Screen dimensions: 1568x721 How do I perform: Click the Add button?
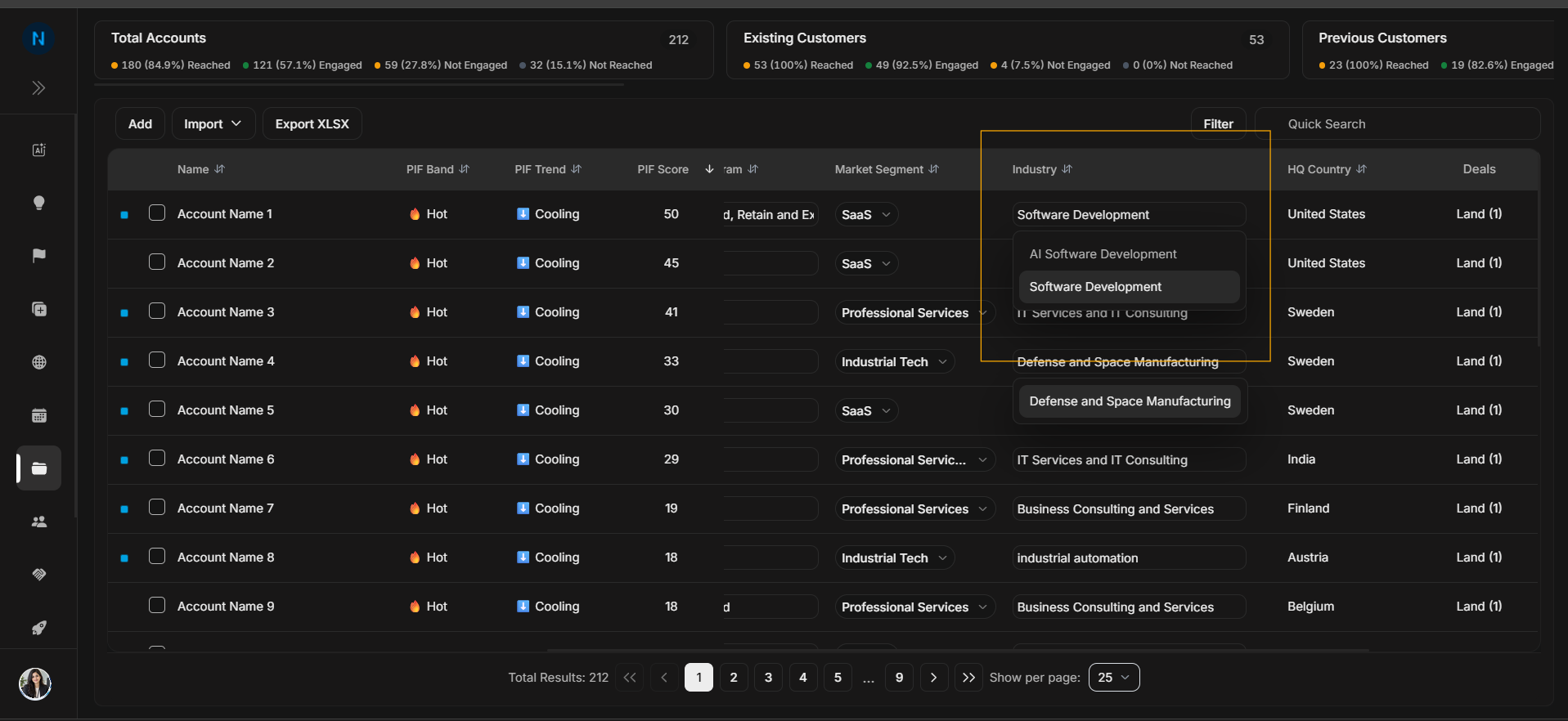click(x=140, y=123)
